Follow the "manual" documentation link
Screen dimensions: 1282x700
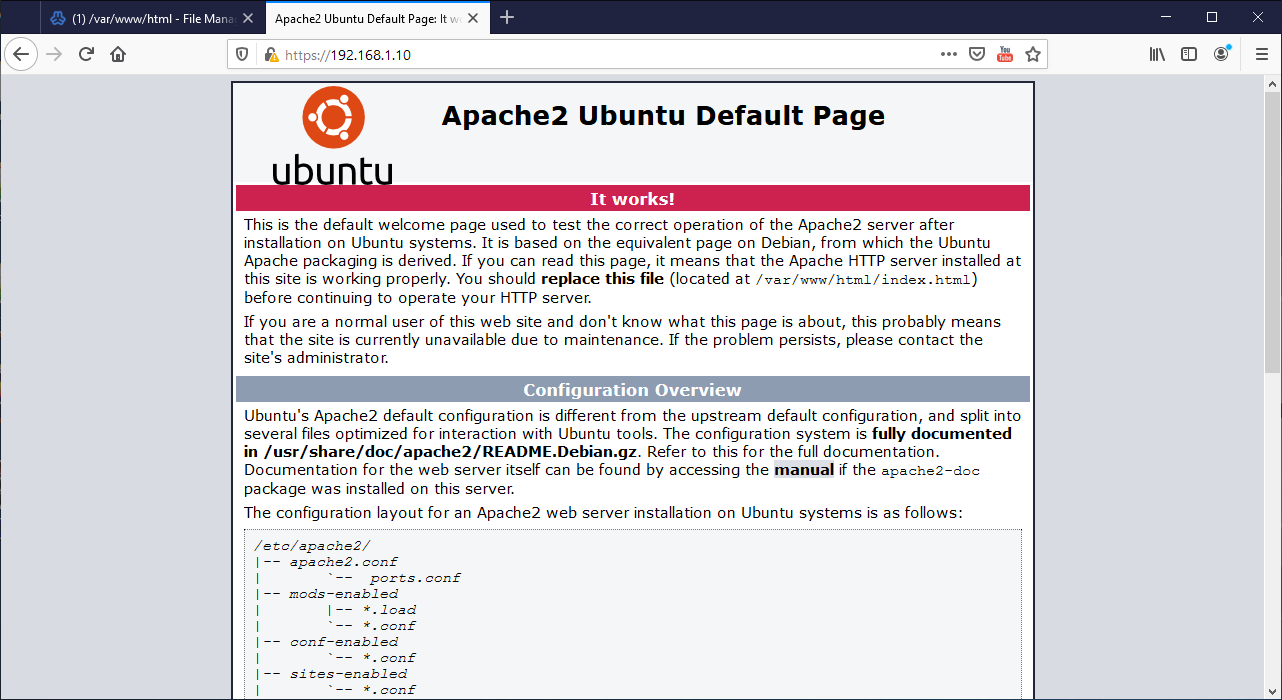coord(803,470)
